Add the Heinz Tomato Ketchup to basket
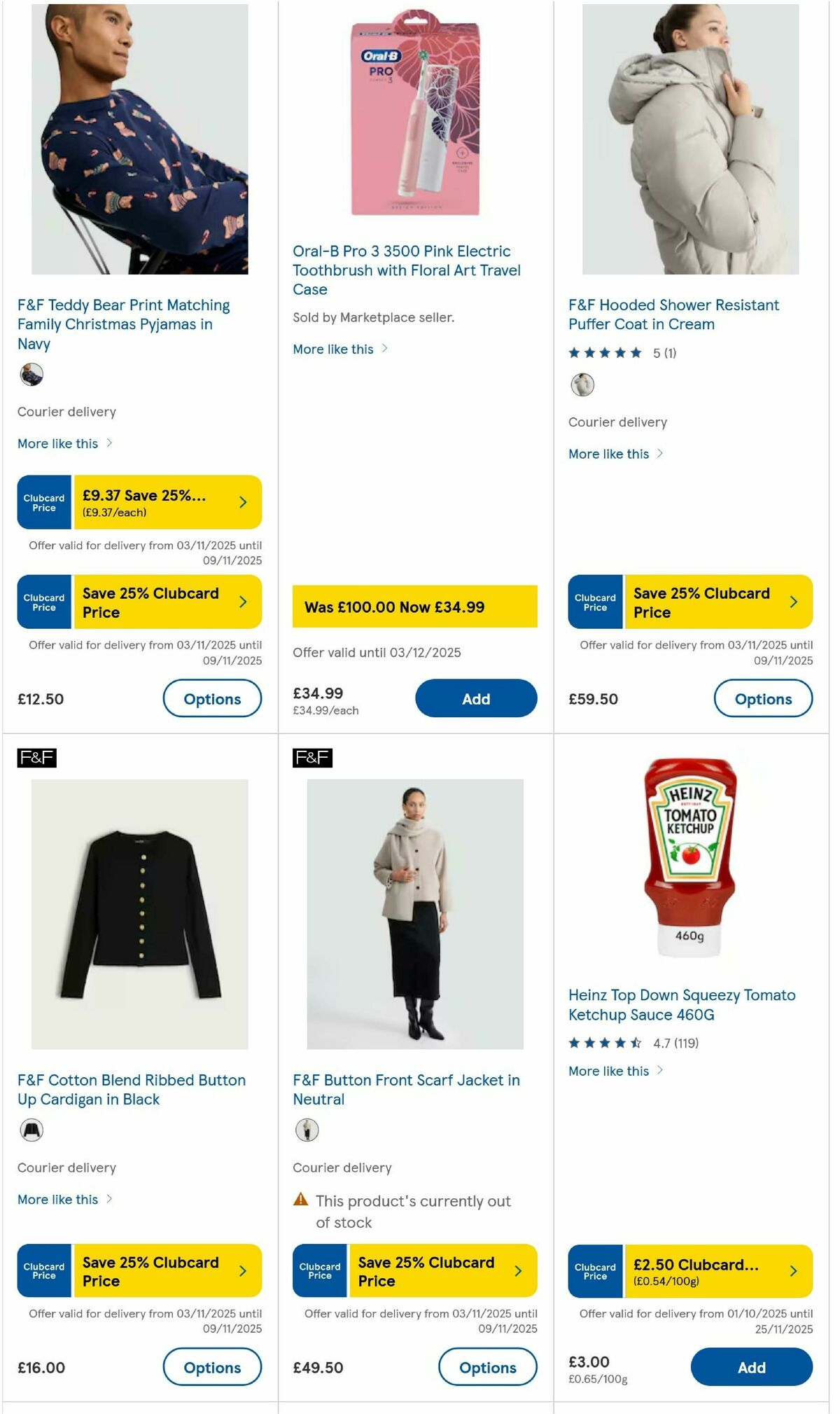The width and height of the screenshot is (840, 1414). click(751, 1366)
